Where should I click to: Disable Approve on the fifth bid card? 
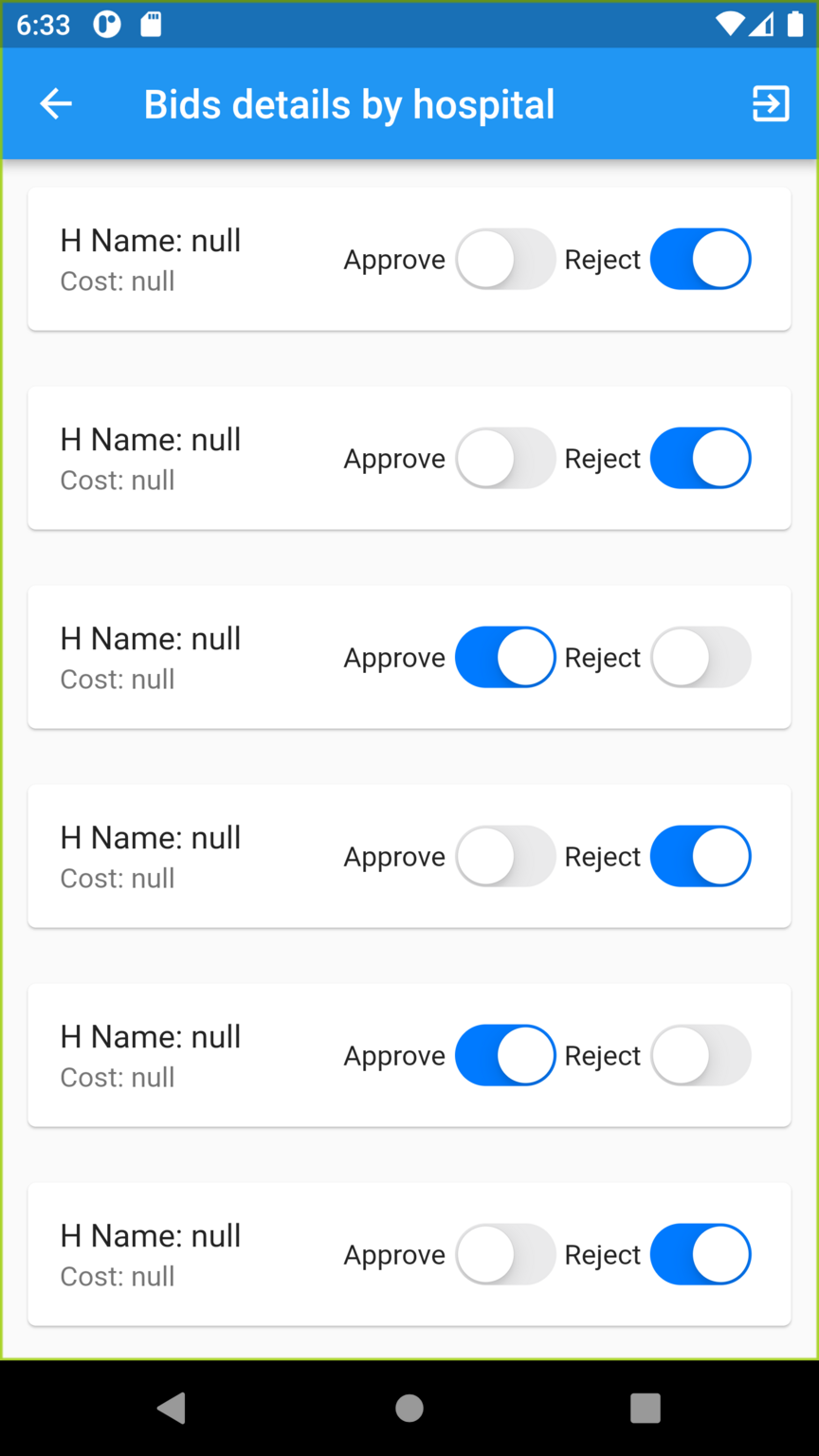(x=505, y=1055)
